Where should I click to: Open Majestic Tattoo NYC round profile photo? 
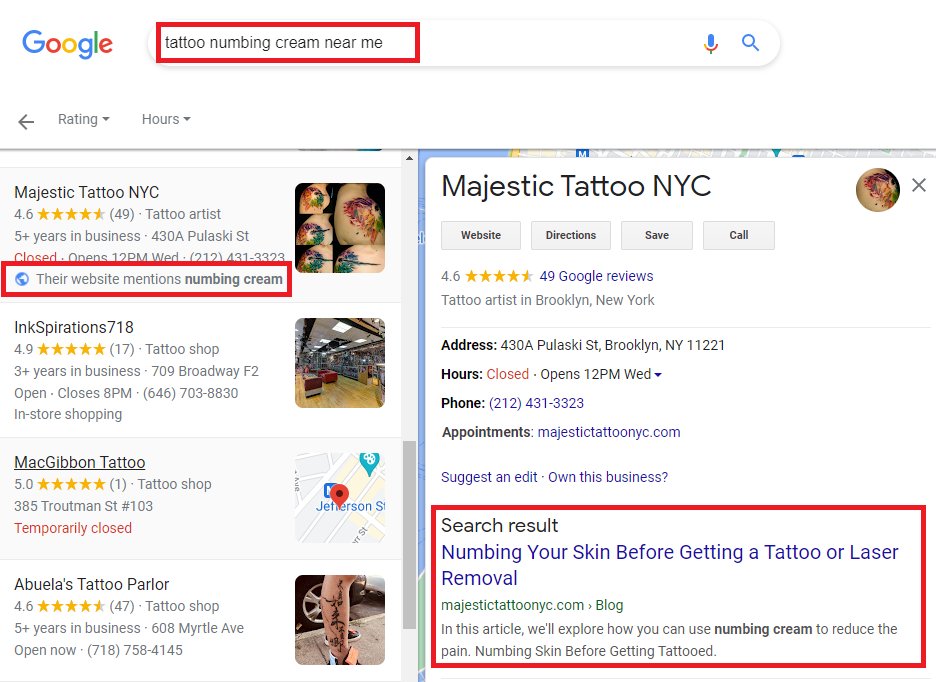[x=878, y=190]
